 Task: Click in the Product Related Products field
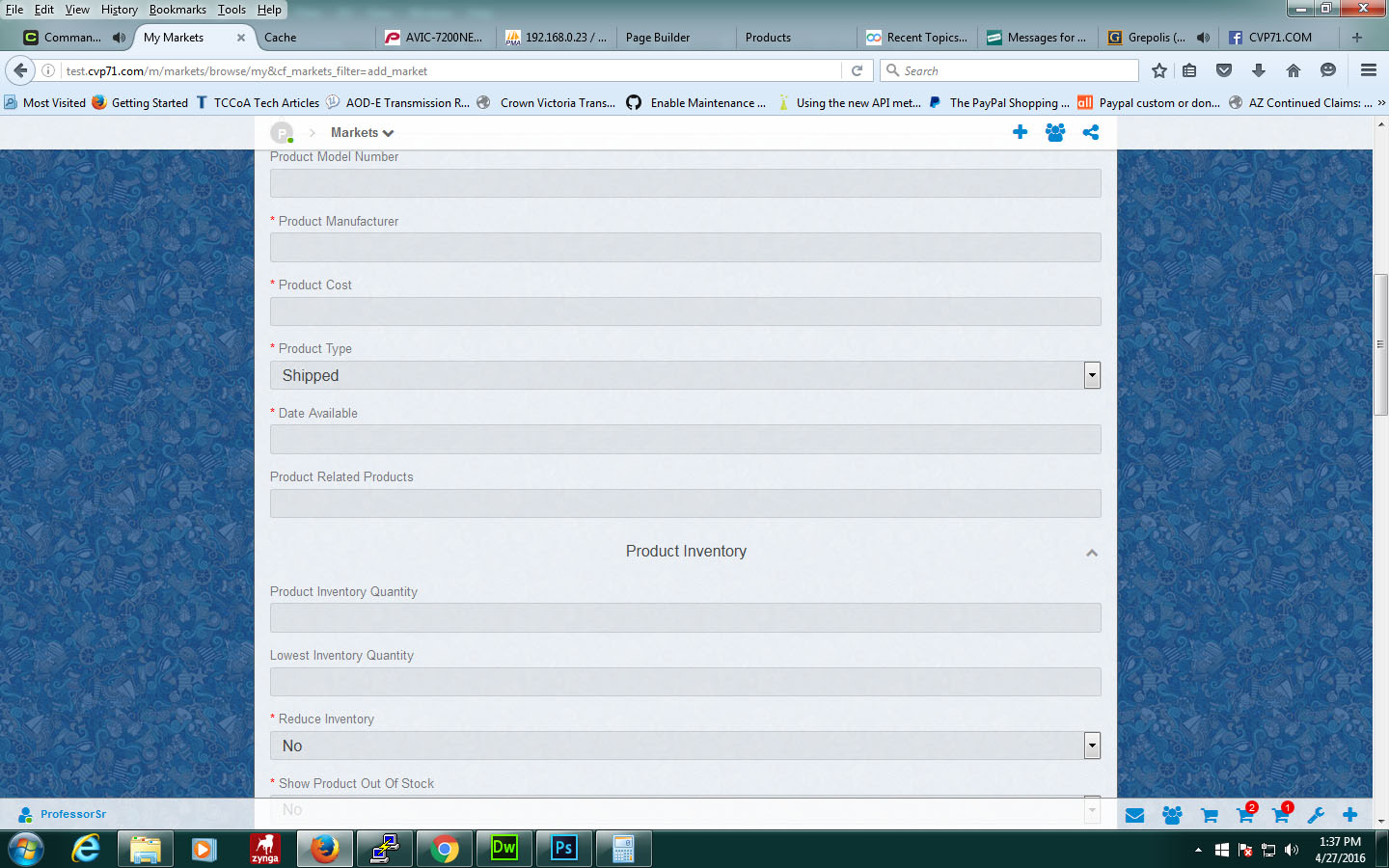[685, 503]
